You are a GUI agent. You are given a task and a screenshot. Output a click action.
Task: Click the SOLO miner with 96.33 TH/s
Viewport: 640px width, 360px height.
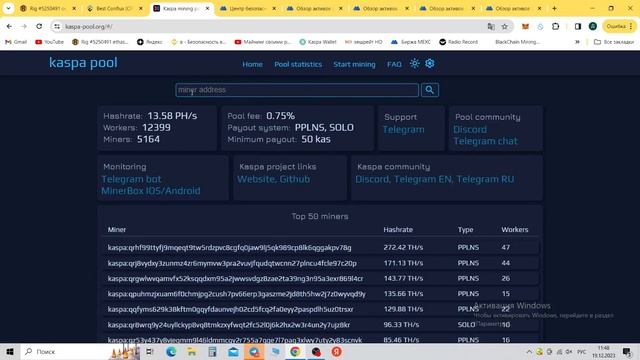[x=229, y=325]
